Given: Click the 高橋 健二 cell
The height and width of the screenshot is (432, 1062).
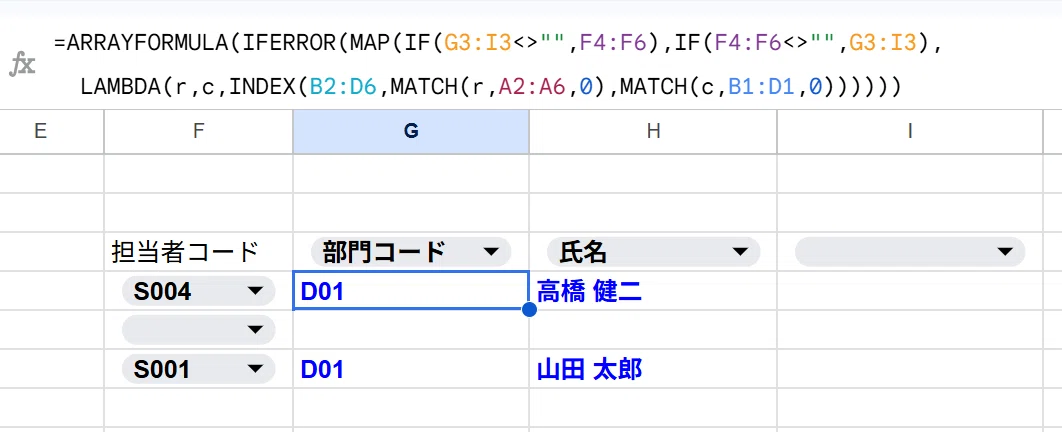Looking at the screenshot, I should pos(653,291).
